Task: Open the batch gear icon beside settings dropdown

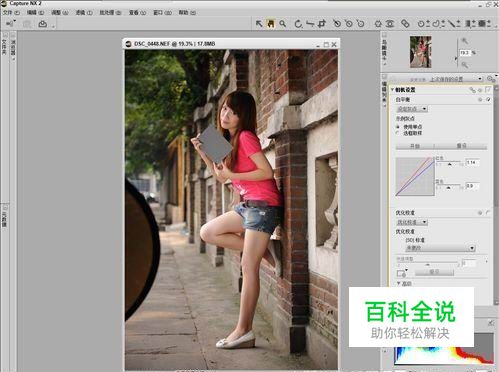Action: click(x=491, y=79)
